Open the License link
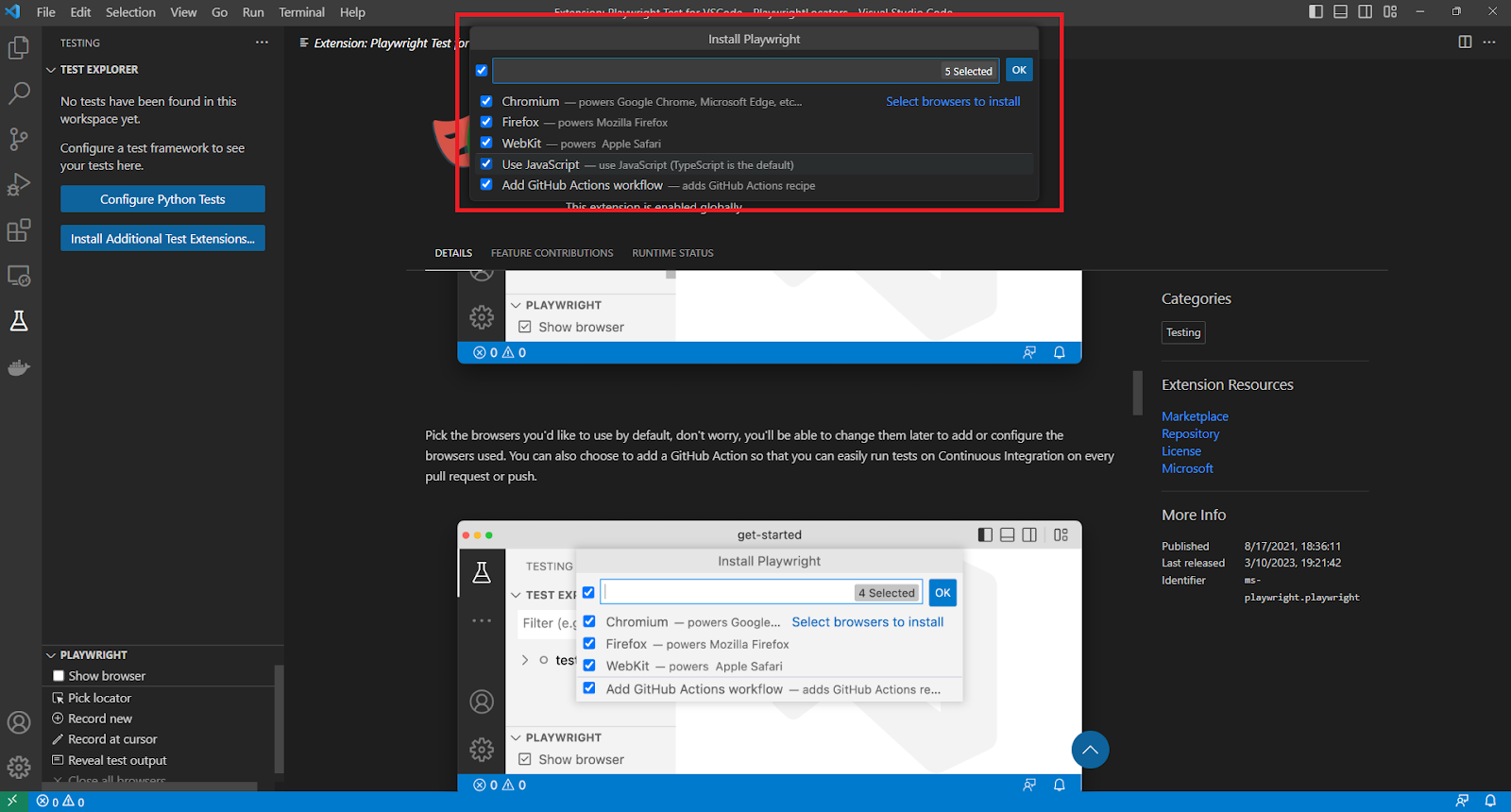 click(x=1181, y=451)
